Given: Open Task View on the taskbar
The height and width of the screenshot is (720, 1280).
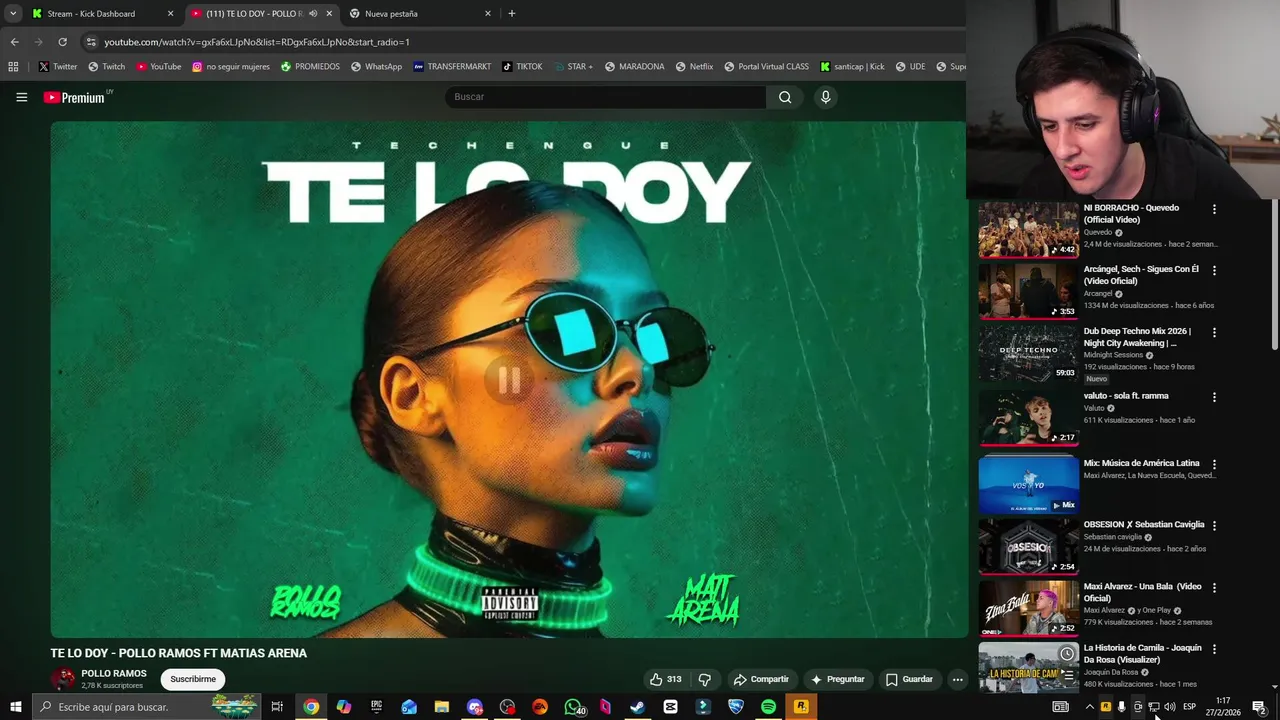Looking at the screenshot, I should coord(277,707).
